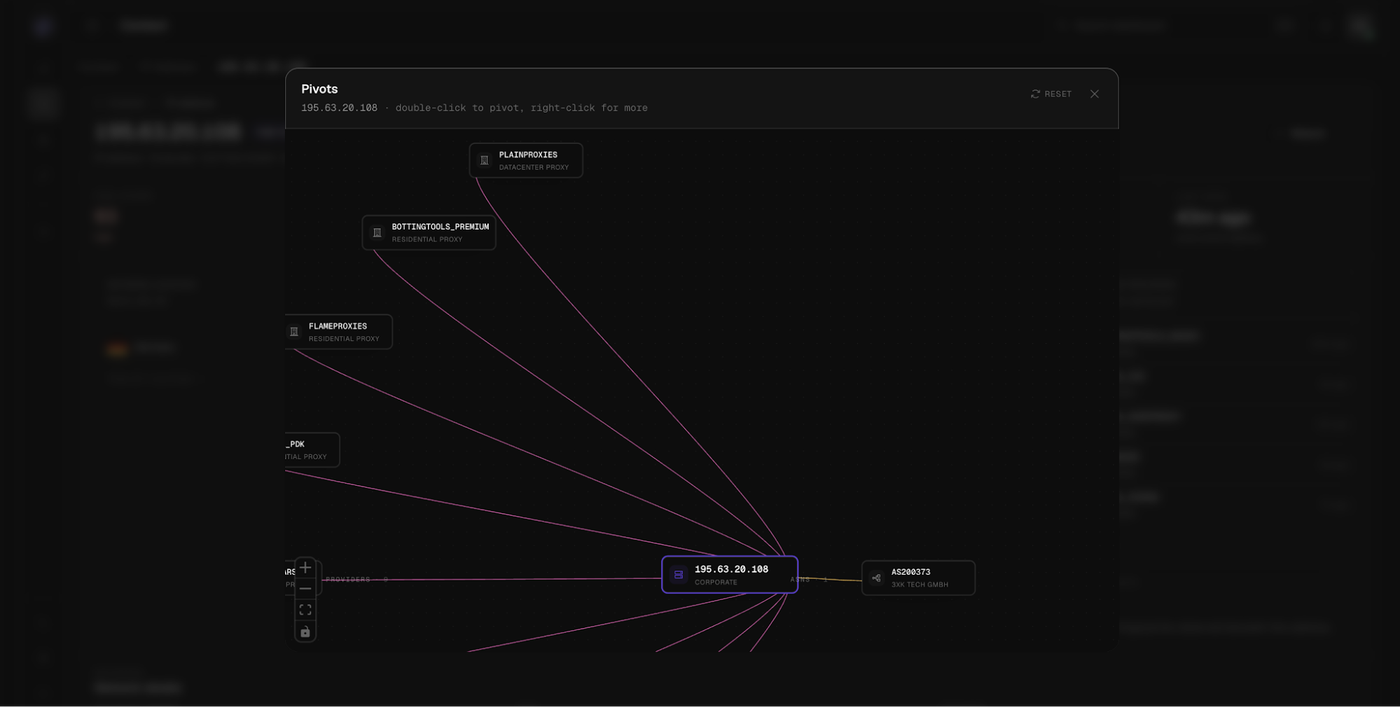
Task: Click the pivot hint text in the header
Action: [521, 108]
